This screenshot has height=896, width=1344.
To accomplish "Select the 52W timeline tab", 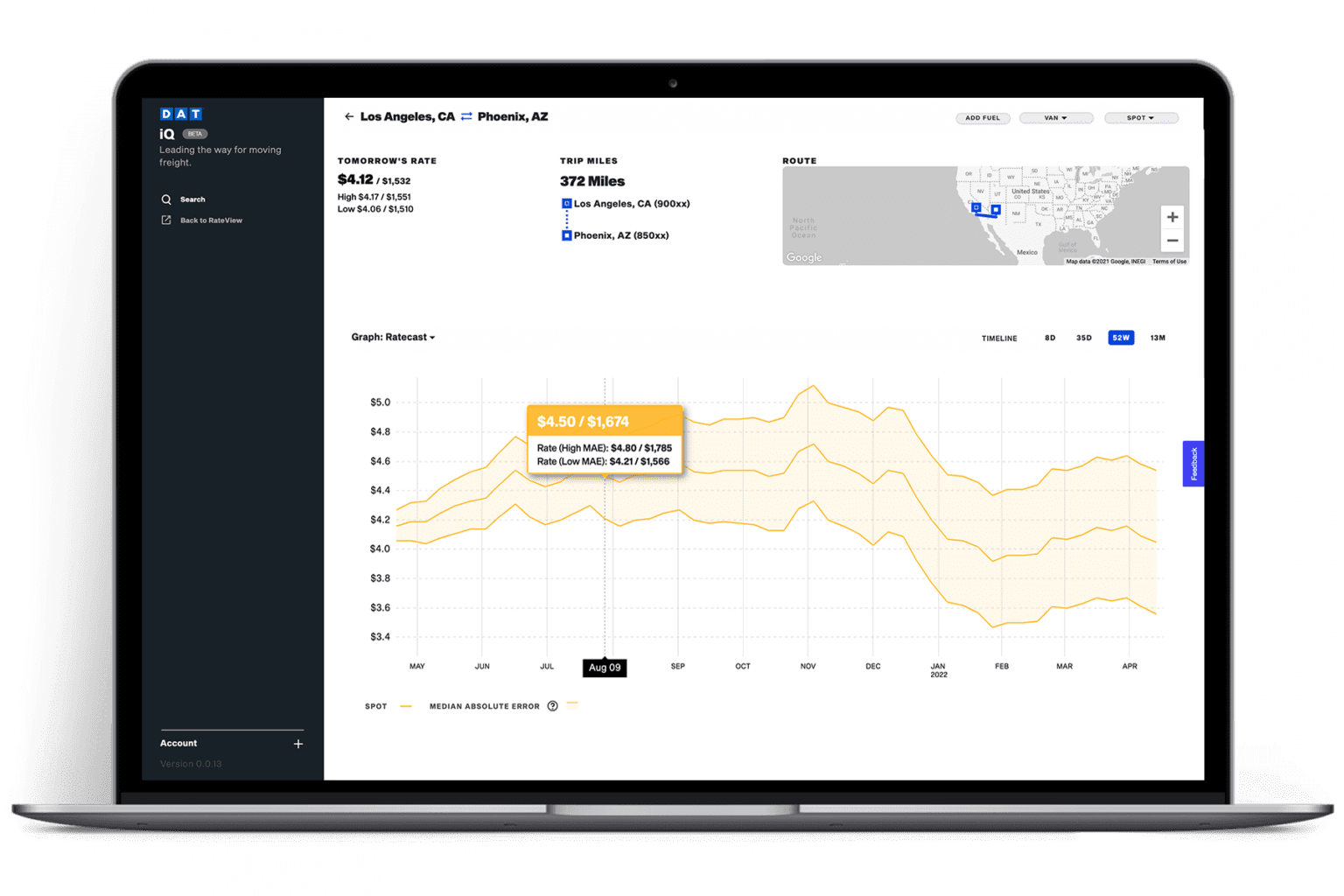I will point(1120,337).
